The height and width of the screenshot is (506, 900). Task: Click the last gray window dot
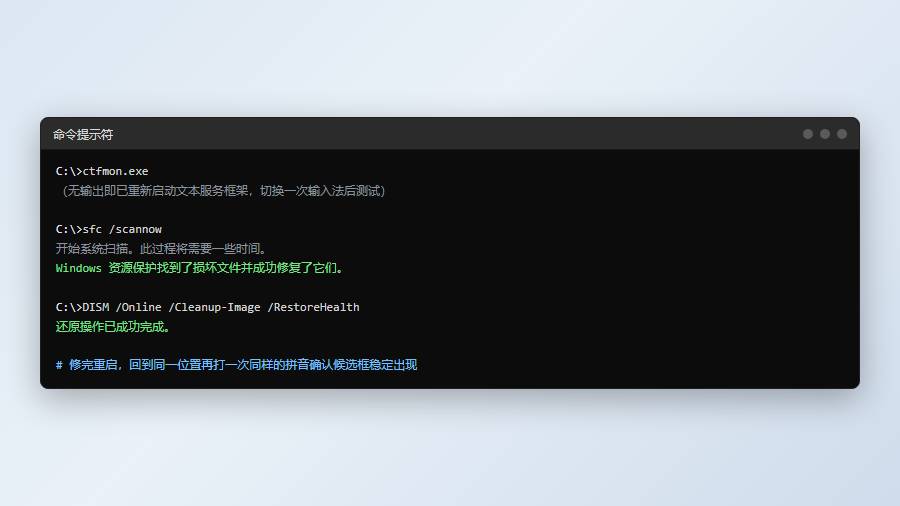842,134
